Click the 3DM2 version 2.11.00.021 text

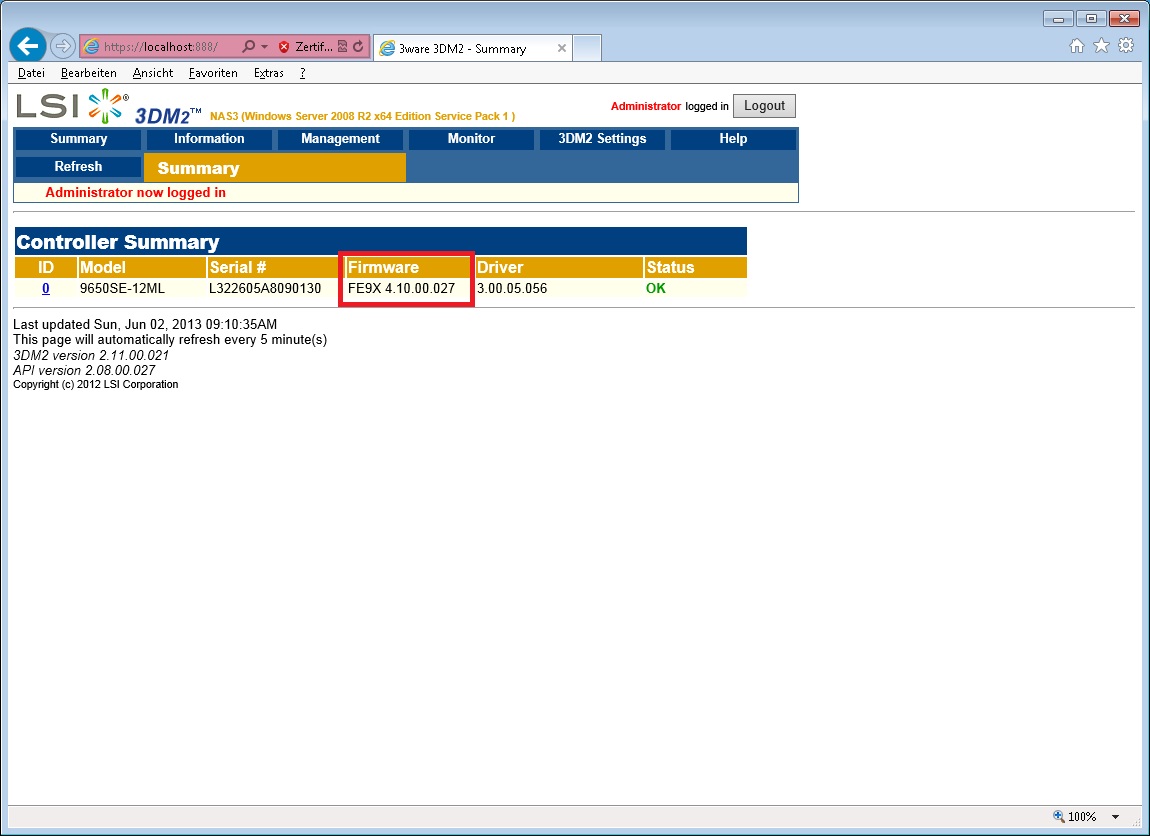[91, 355]
